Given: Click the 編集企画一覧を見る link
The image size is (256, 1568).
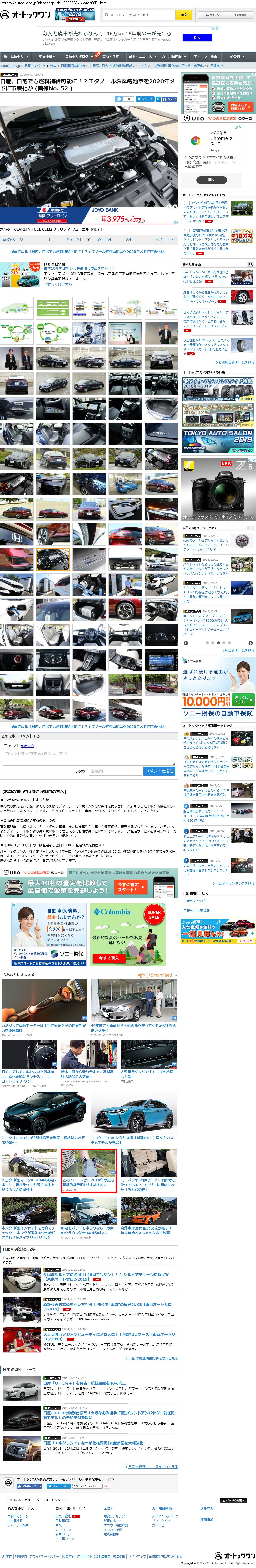Looking at the screenshot, I should (x=239, y=651).
